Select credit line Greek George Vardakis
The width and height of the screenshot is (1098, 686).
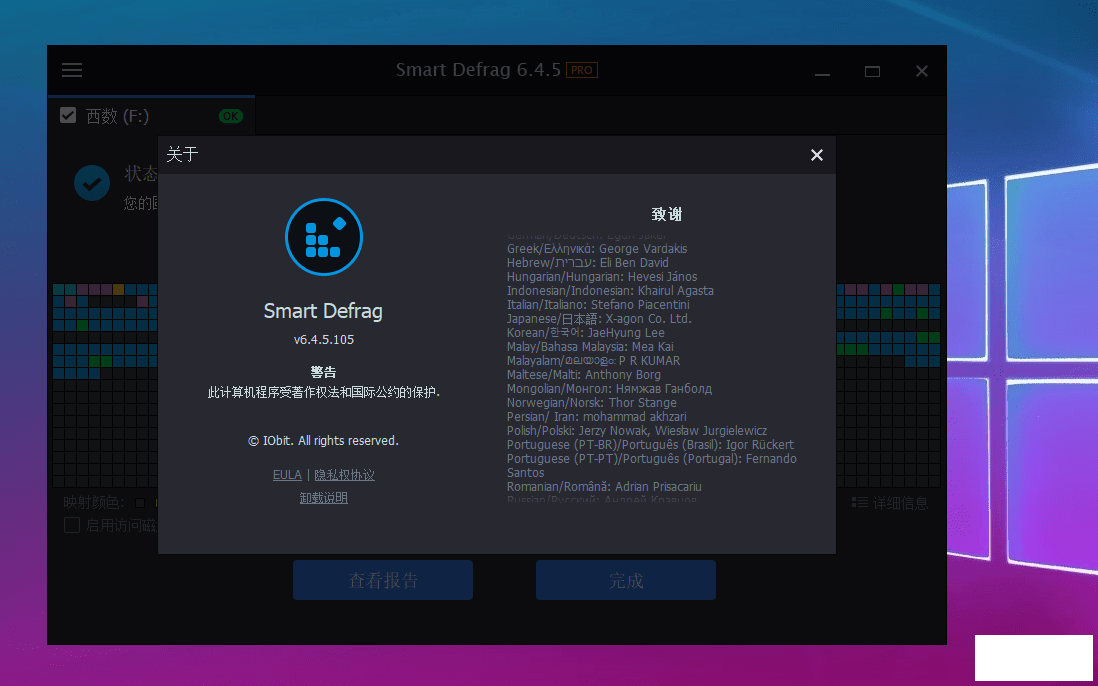597,248
